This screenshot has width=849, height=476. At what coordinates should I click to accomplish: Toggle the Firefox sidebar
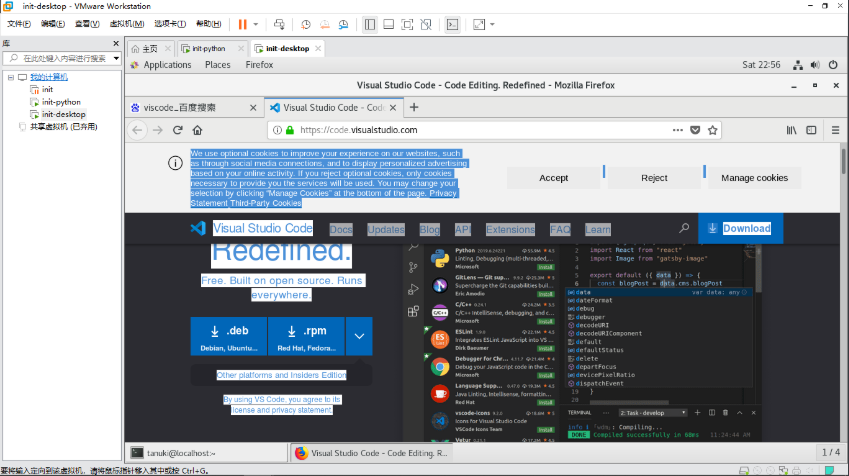811,130
